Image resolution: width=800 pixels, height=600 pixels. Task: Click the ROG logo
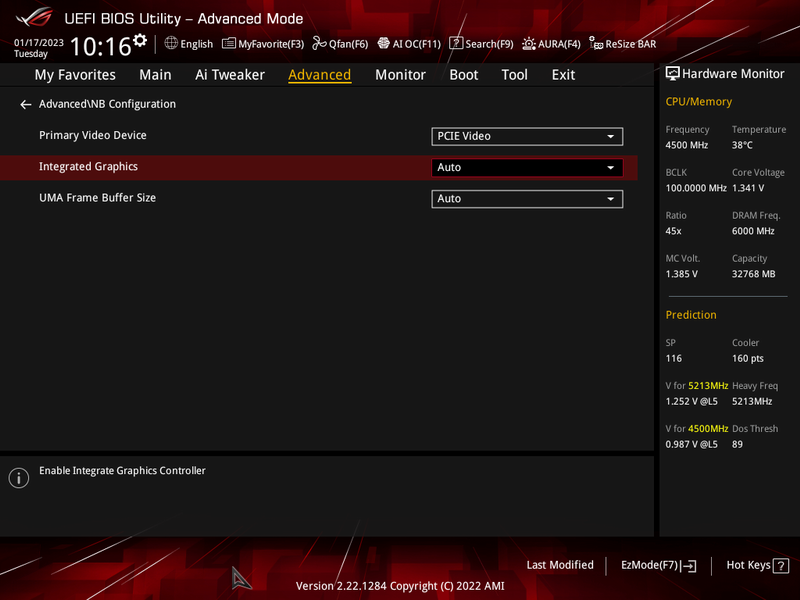point(34,17)
